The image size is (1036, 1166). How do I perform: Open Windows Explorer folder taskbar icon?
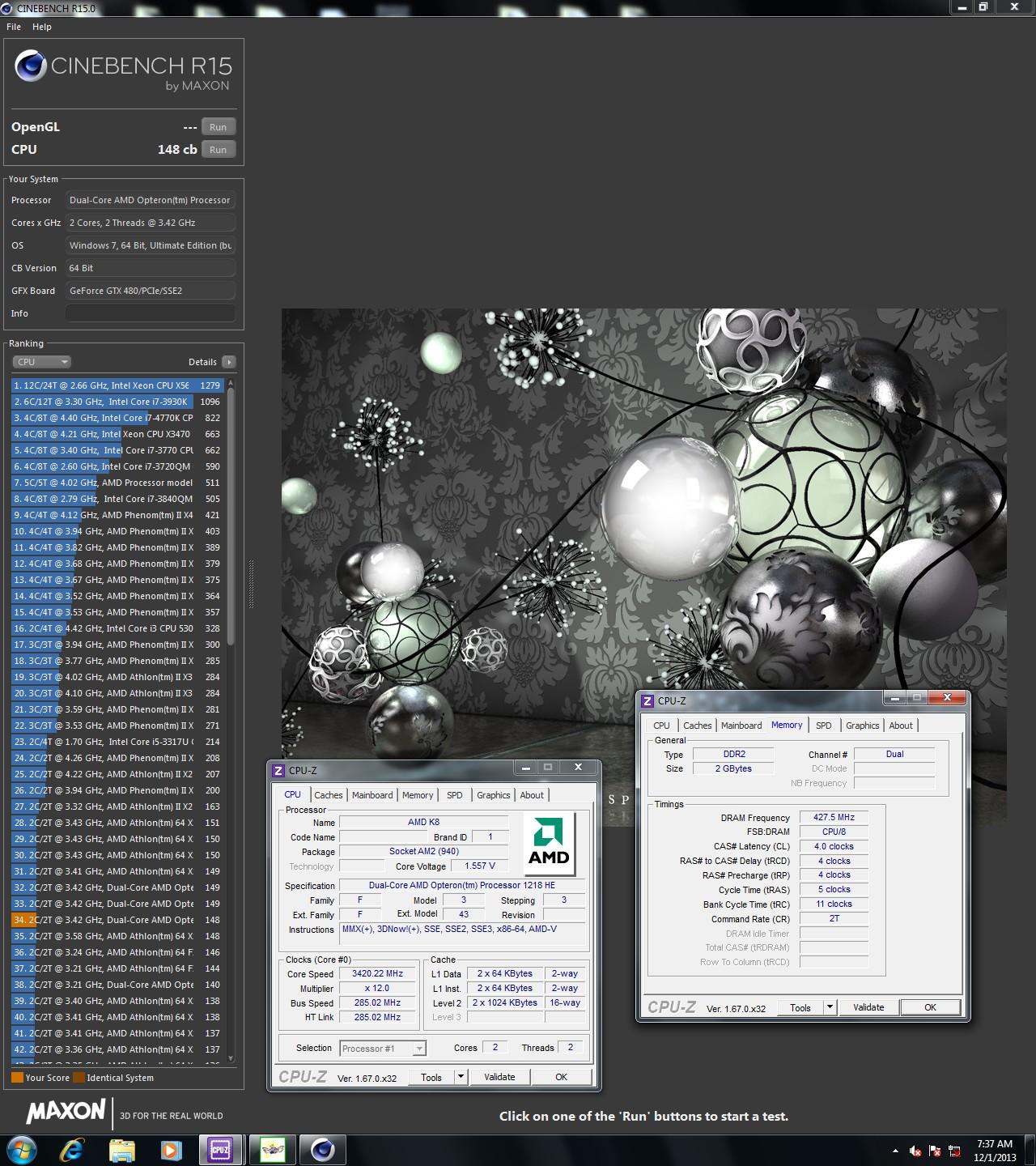(x=121, y=1150)
